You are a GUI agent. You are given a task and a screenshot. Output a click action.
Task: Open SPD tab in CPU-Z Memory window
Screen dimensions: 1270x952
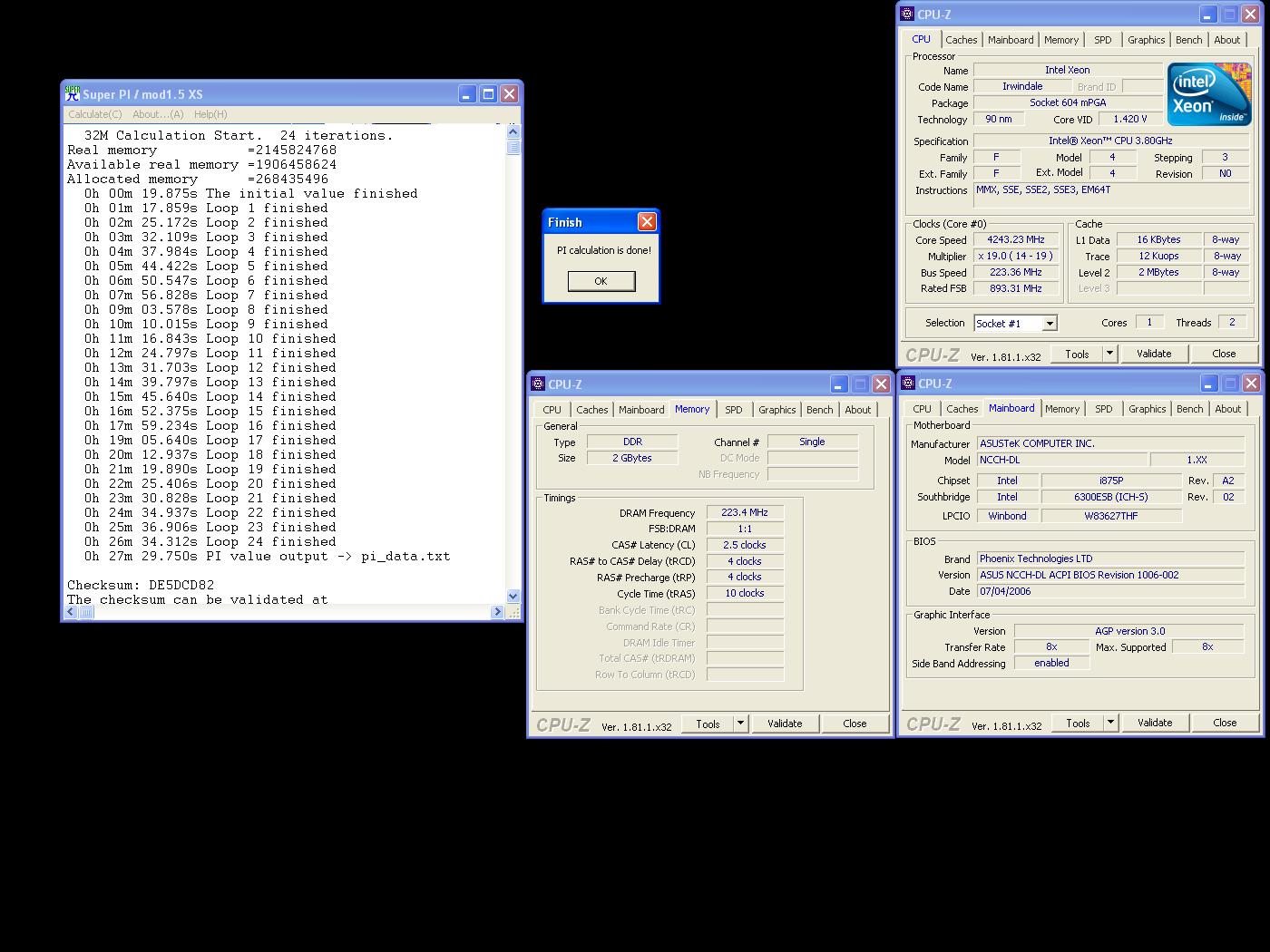click(733, 410)
